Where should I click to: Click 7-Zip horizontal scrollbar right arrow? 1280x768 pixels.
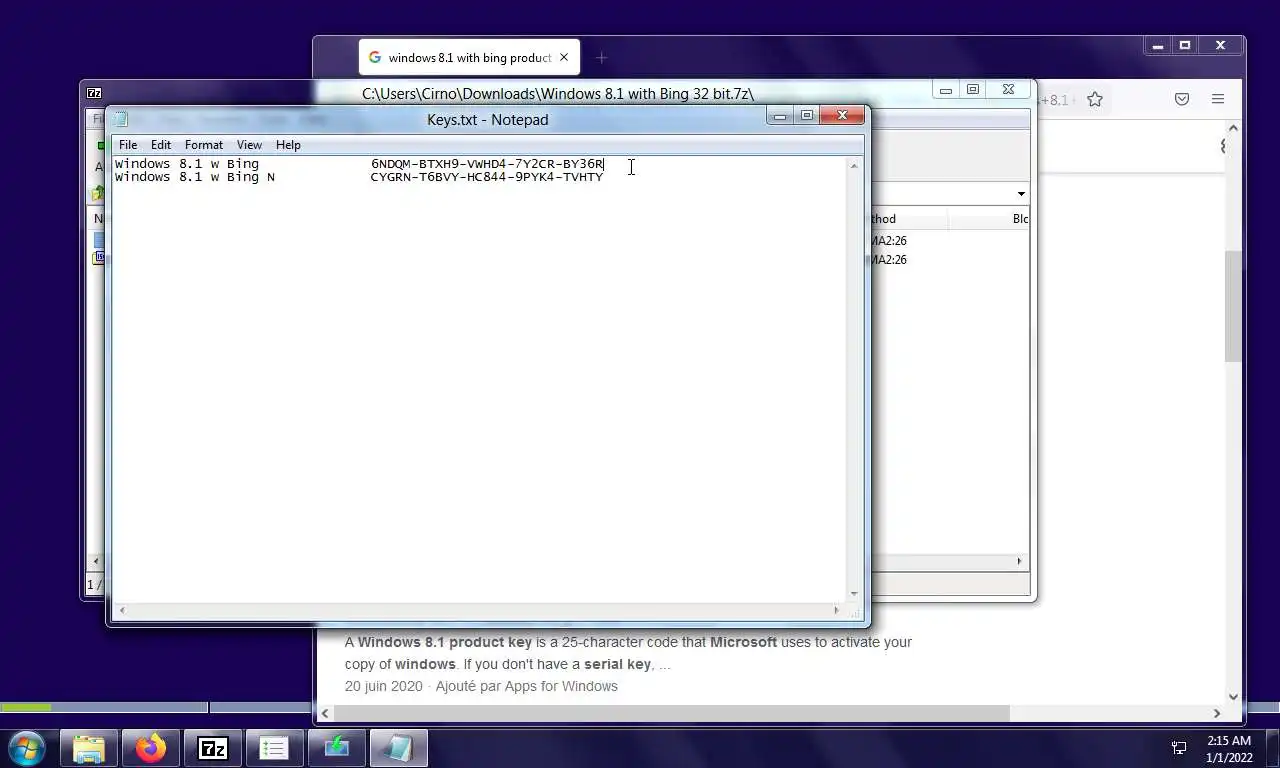coord(1020,561)
